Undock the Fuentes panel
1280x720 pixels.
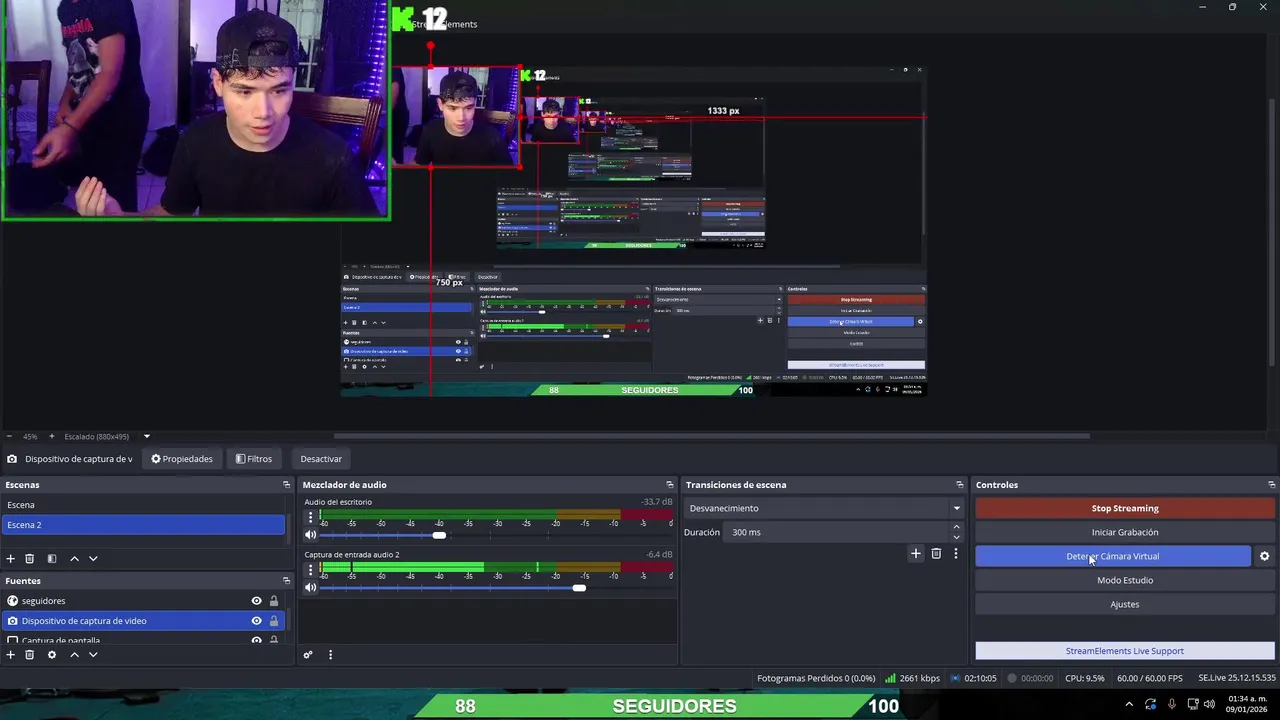286,581
